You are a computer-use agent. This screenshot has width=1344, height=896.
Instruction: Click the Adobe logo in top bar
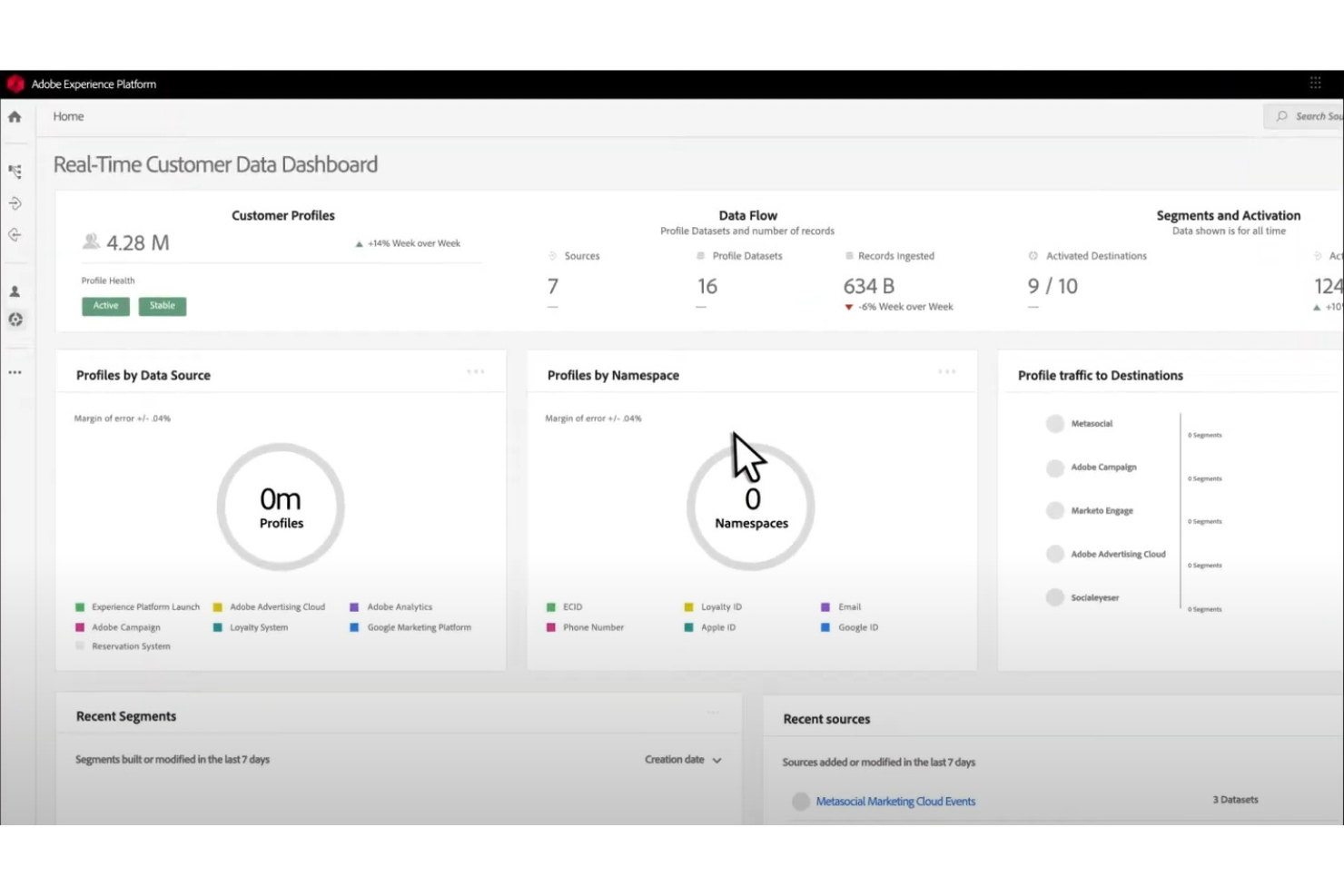(15, 83)
